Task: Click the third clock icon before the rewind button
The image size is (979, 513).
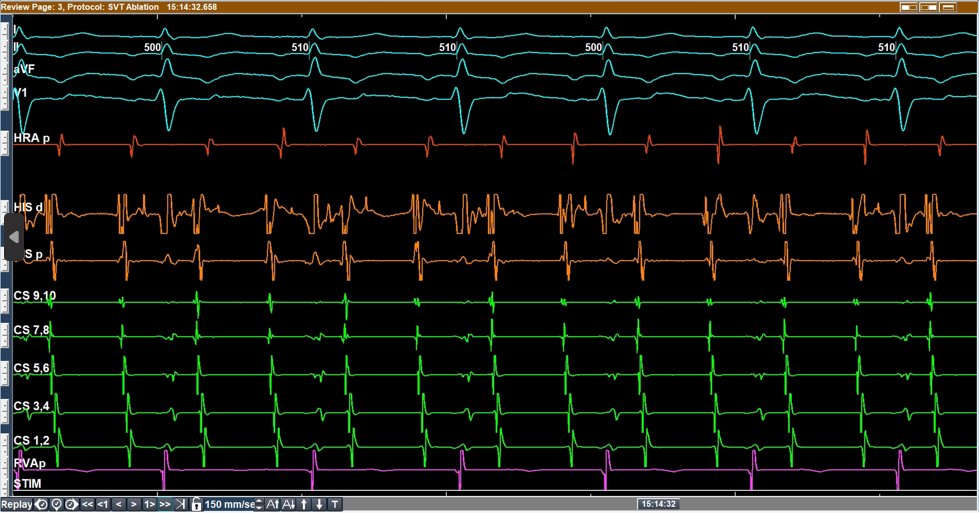Action: click(71, 504)
